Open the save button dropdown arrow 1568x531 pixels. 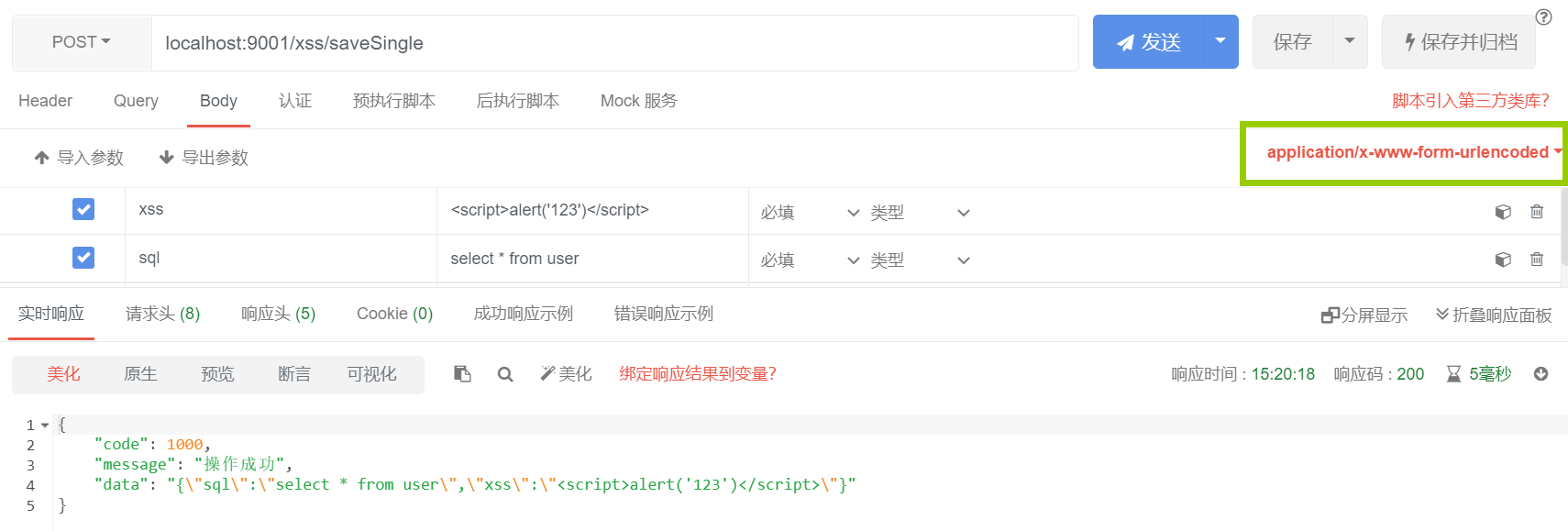tap(1350, 41)
